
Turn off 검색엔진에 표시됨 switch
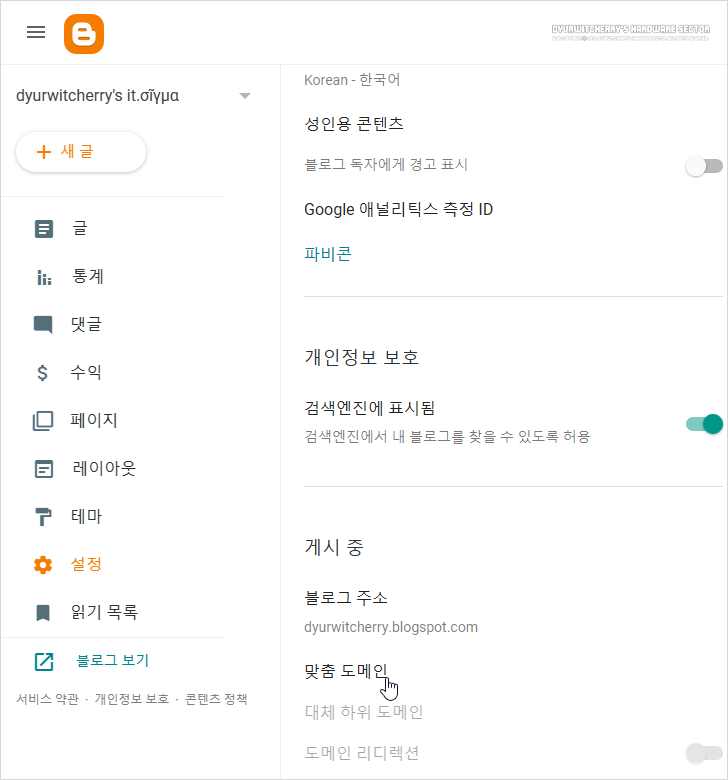pyautogui.click(x=704, y=424)
